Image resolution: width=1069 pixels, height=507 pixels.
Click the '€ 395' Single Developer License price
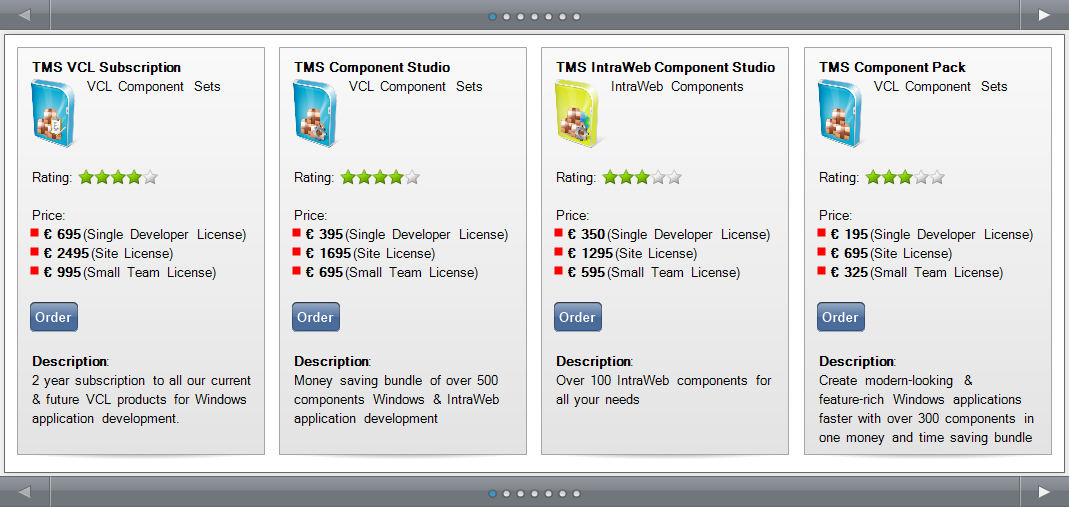click(x=324, y=234)
